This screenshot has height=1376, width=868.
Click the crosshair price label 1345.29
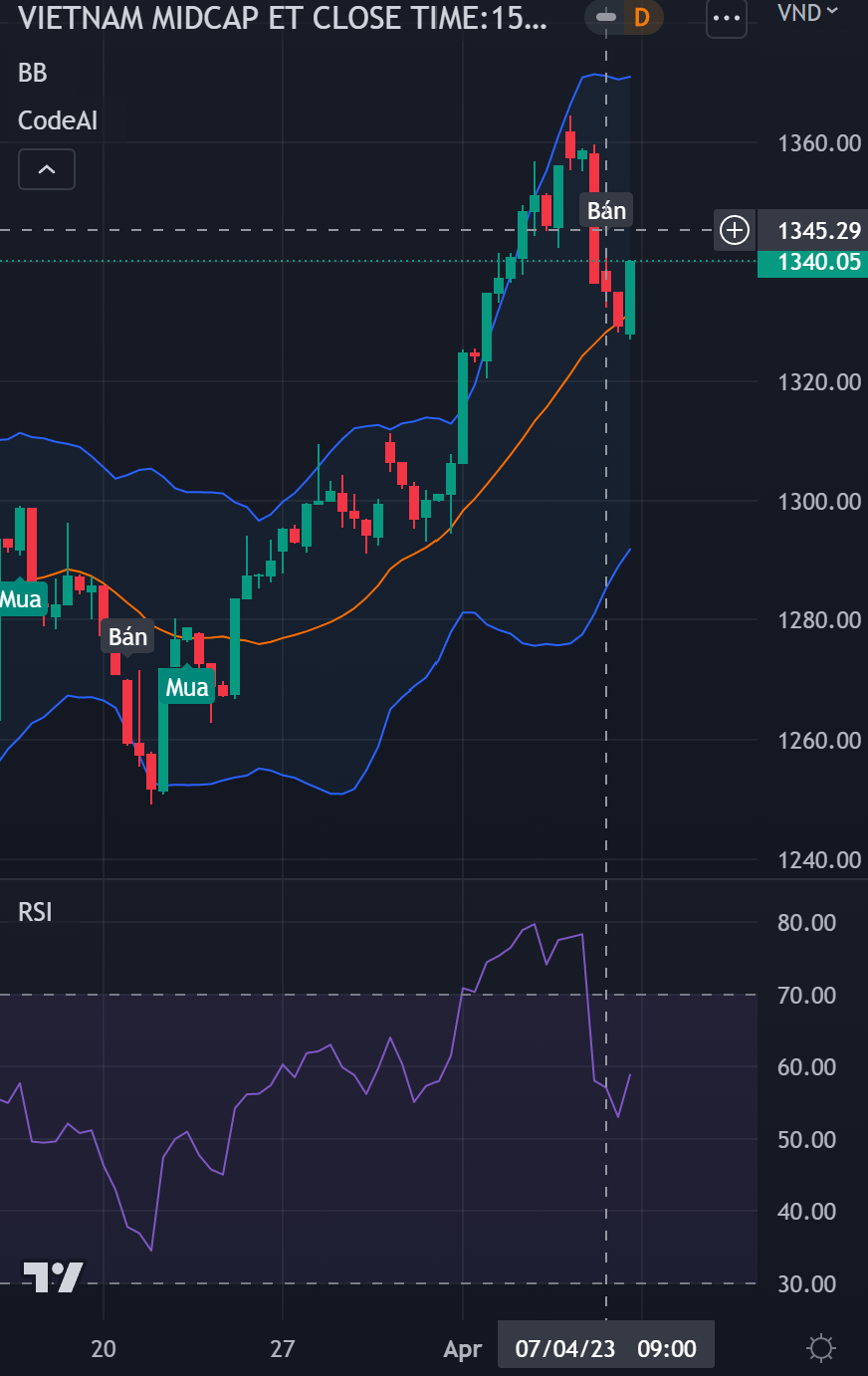(x=812, y=231)
